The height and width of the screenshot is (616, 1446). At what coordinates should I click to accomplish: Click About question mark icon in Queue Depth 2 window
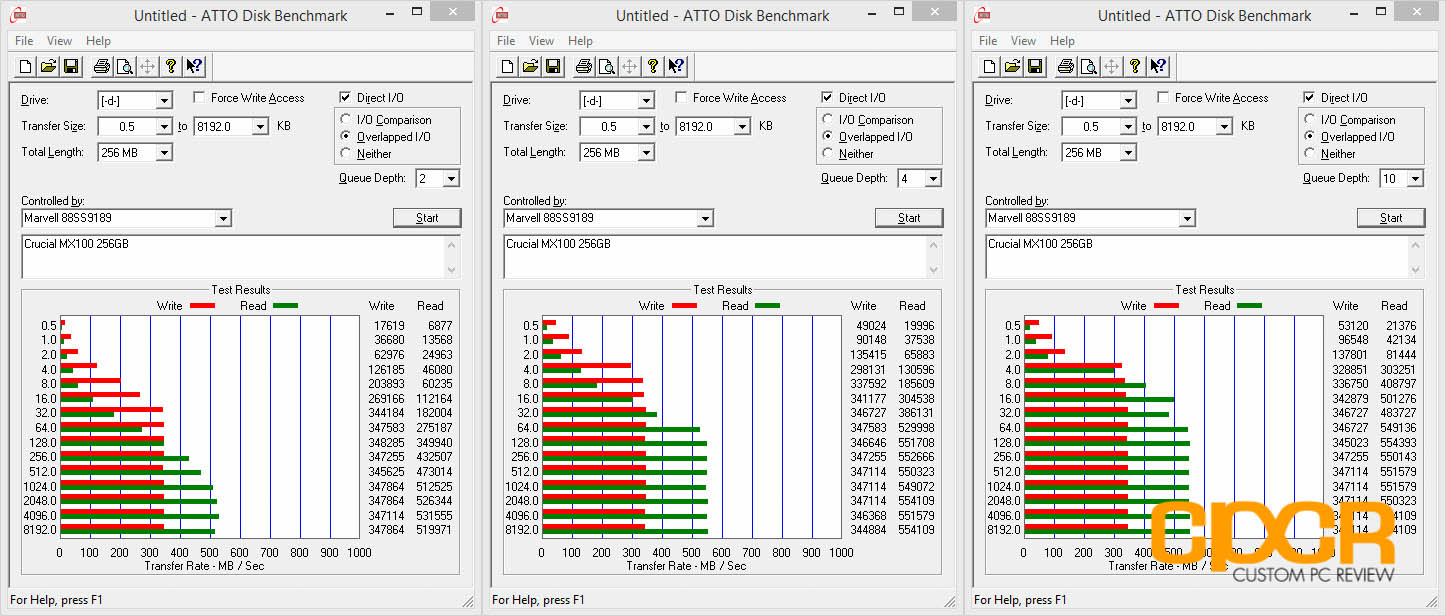coord(171,67)
